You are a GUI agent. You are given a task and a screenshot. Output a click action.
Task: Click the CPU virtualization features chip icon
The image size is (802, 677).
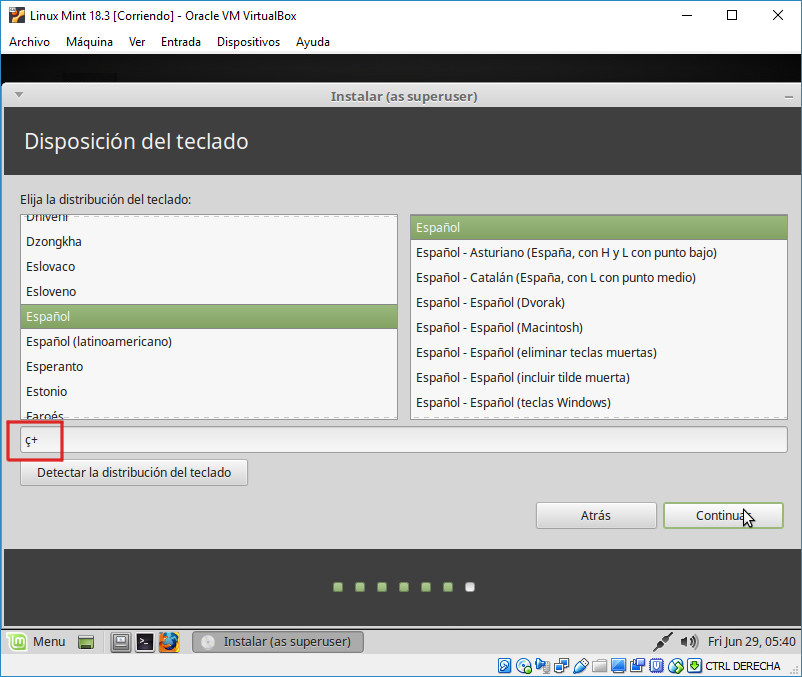[x=656, y=665]
